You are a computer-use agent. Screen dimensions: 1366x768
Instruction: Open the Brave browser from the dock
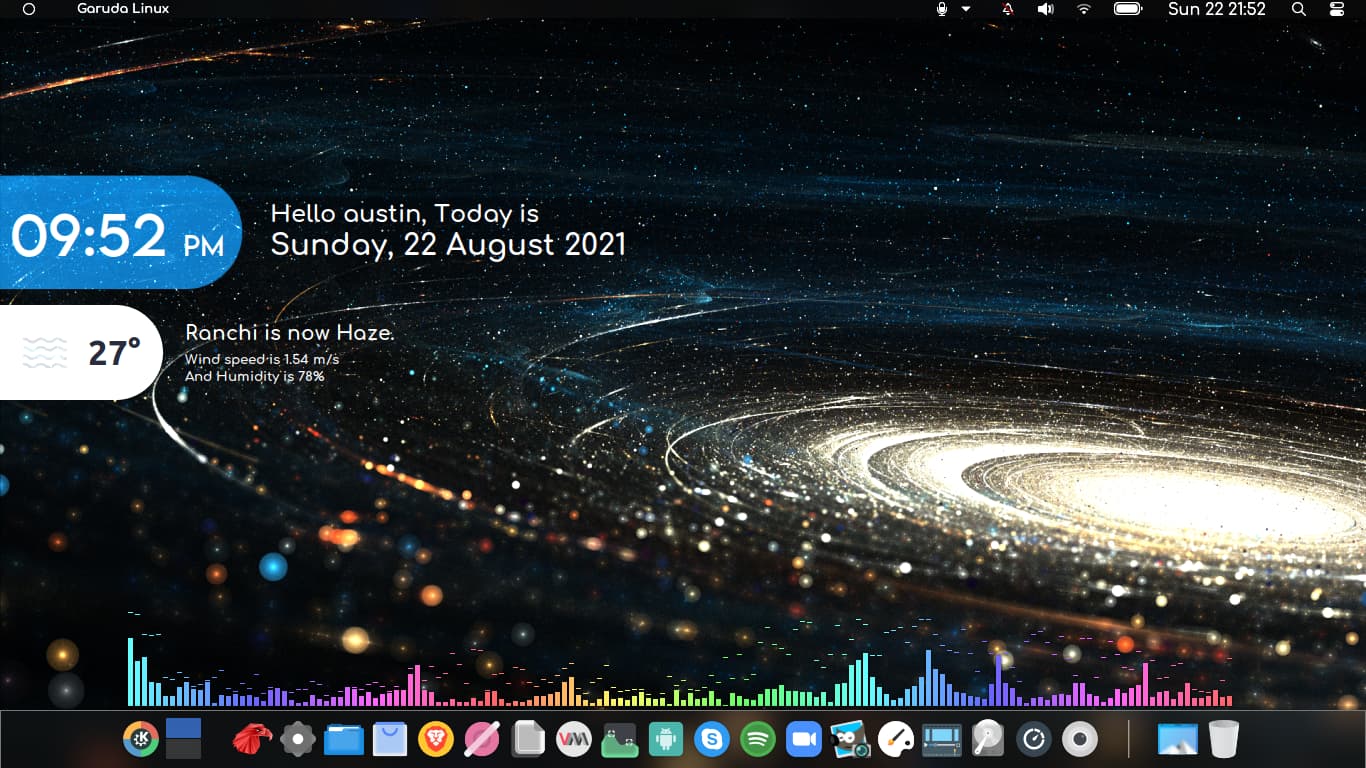click(436, 739)
